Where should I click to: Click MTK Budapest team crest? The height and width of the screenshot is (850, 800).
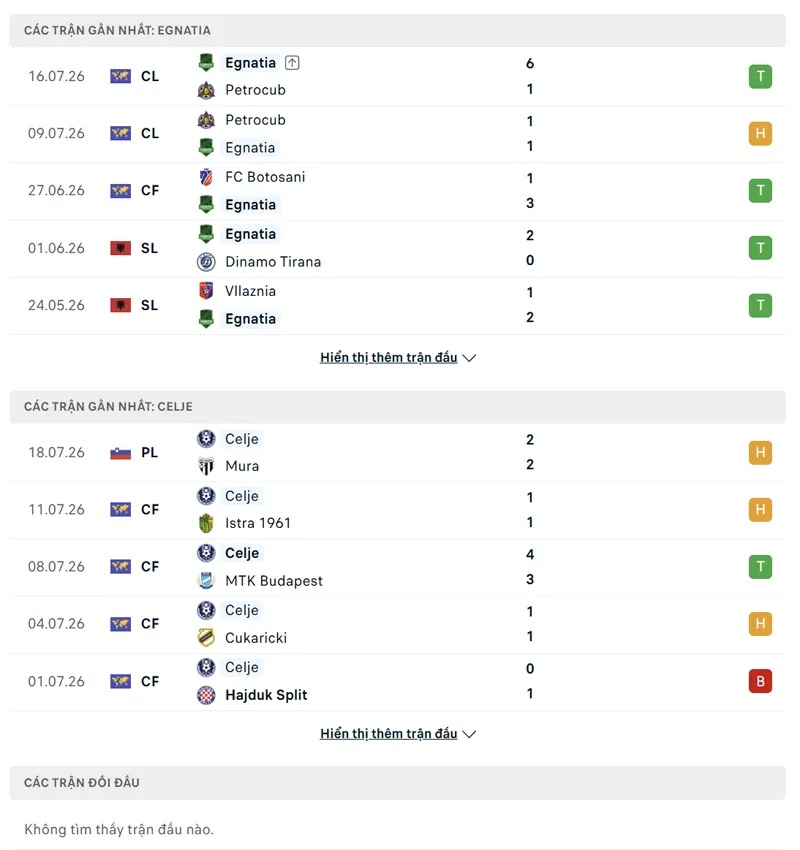(x=206, y=581)
